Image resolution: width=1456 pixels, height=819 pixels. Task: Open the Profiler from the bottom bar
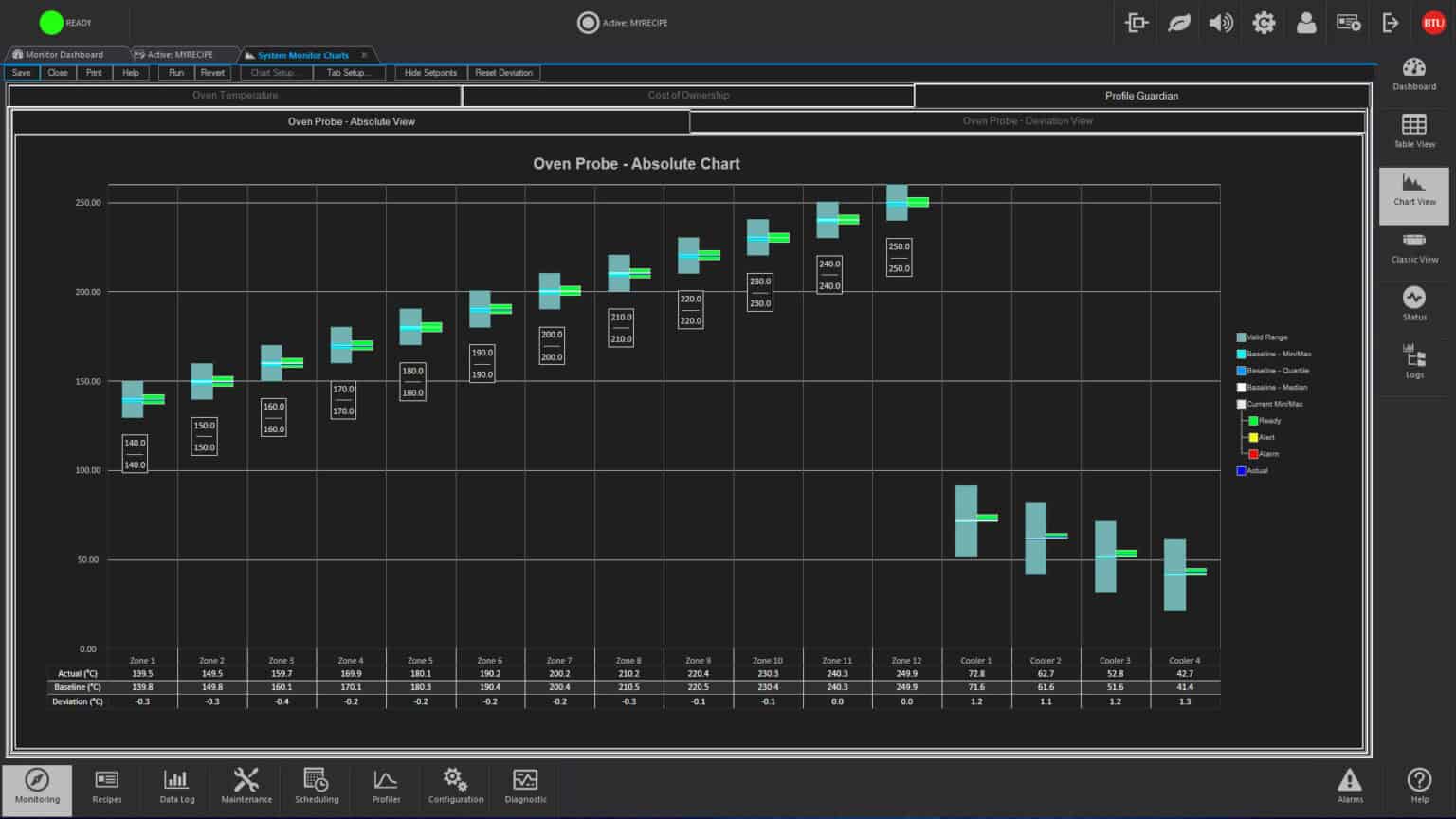(386, 787)
